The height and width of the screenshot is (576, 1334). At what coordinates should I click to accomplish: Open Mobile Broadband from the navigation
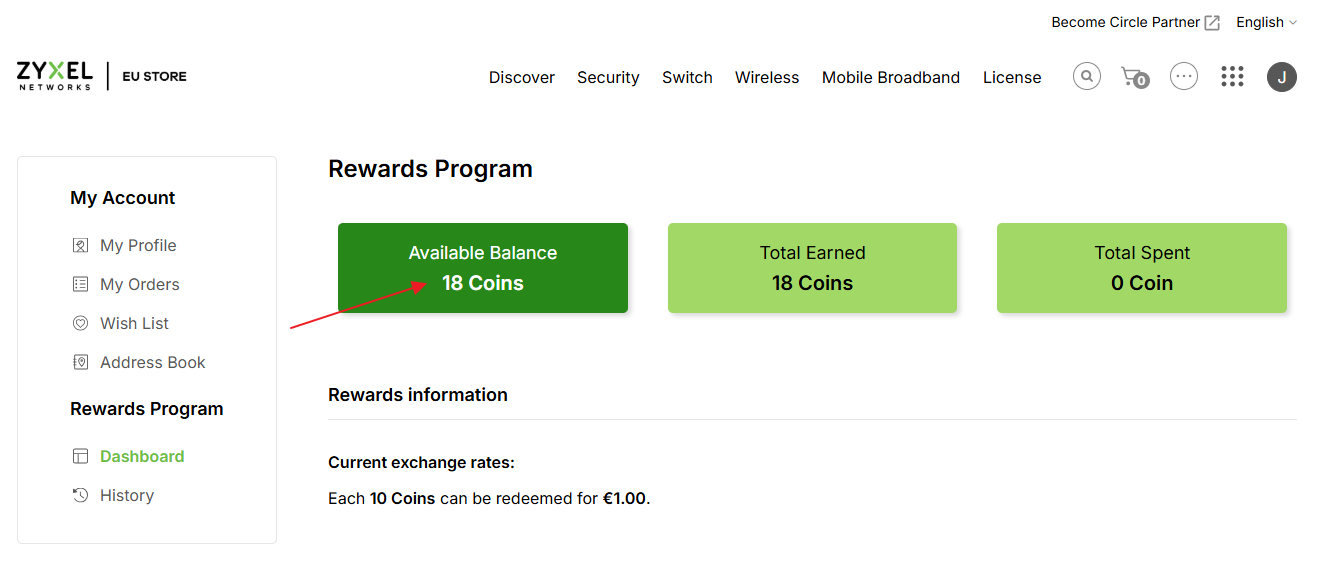pyautogui.click(x=891, y=77)
